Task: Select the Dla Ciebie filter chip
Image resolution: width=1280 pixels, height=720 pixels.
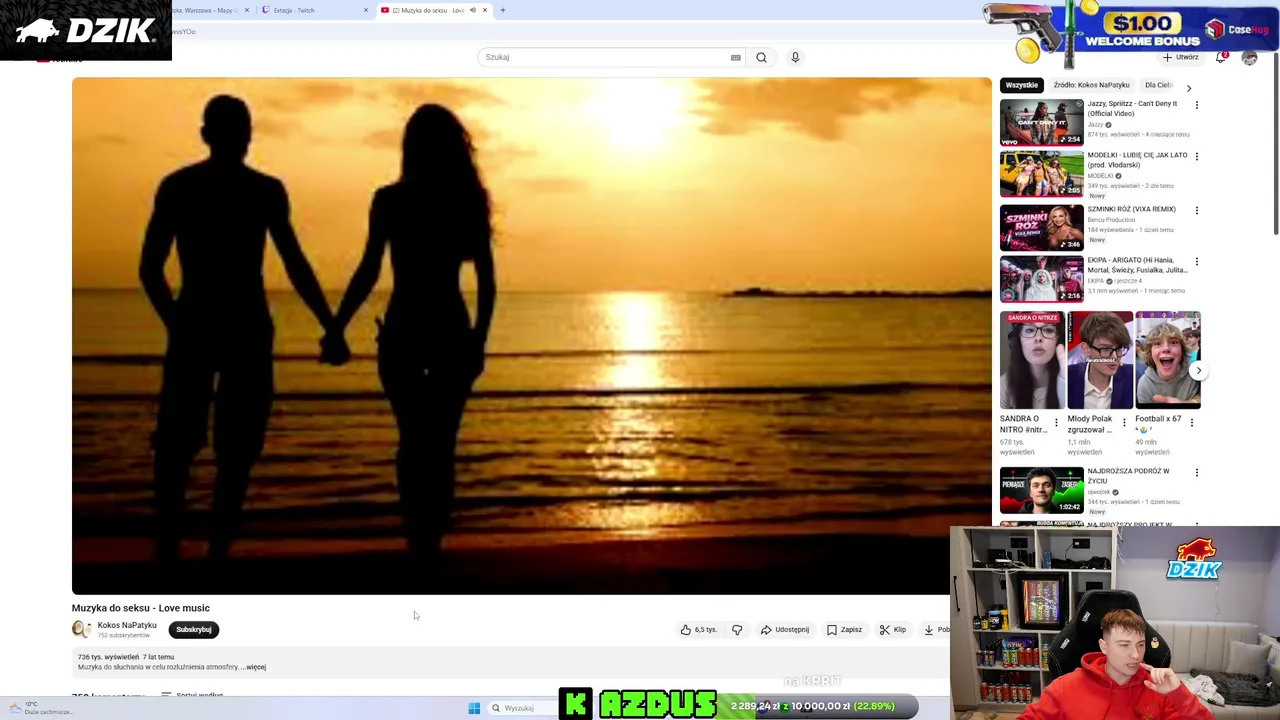Action: point(1158,85)
